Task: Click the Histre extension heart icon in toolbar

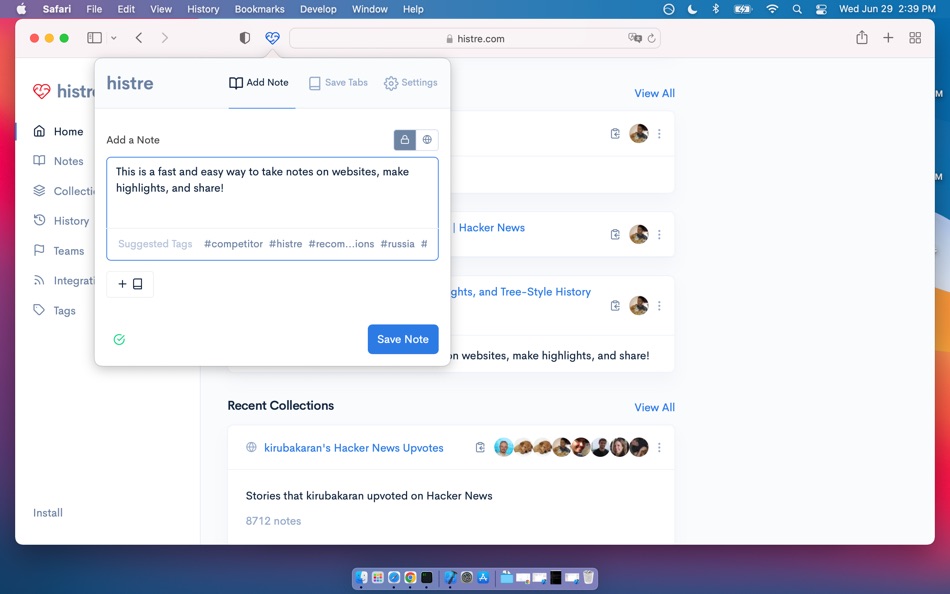Action: pos(273,38)
